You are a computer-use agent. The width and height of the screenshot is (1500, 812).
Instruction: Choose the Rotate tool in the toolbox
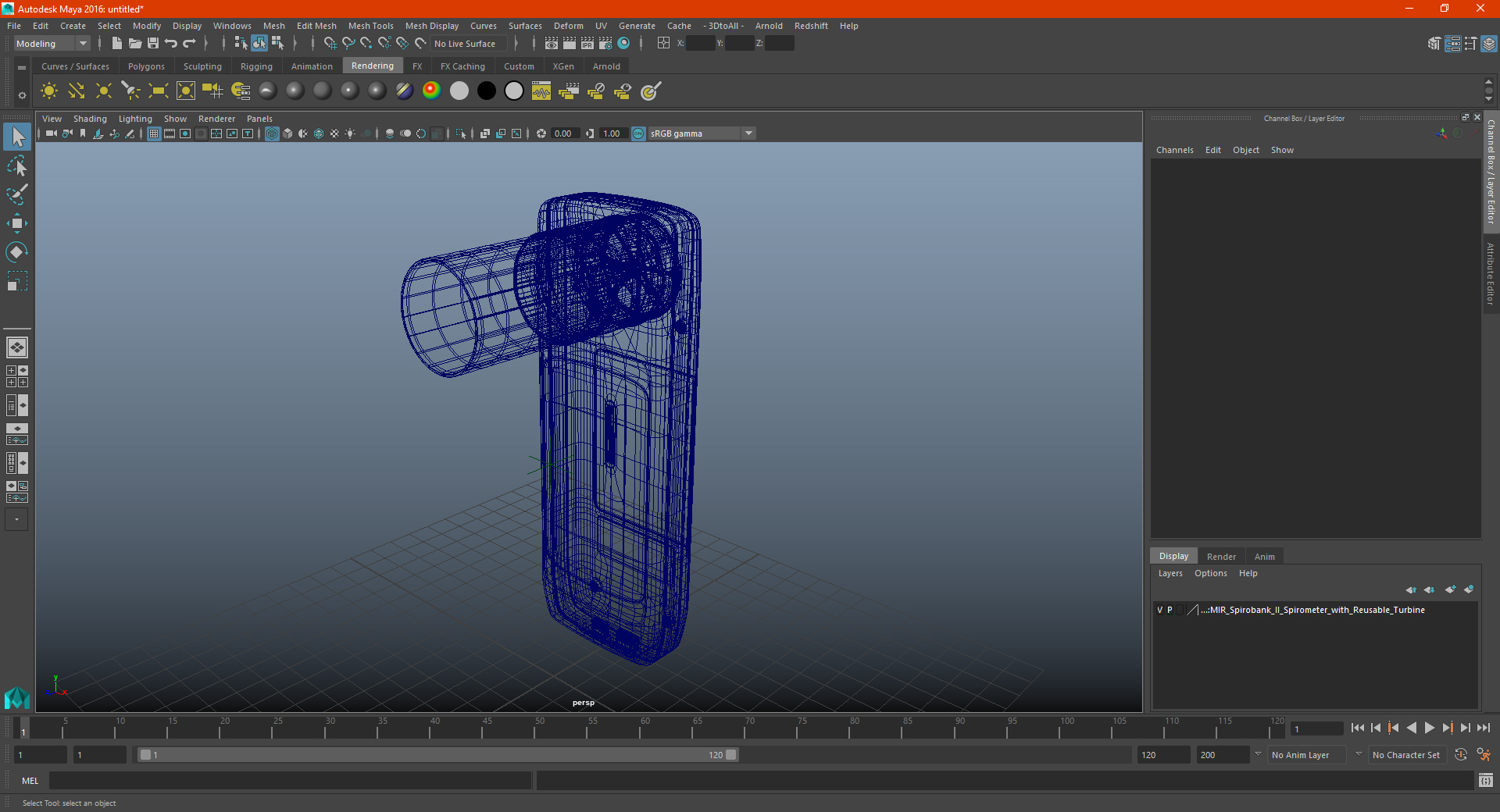click(17, 251)
